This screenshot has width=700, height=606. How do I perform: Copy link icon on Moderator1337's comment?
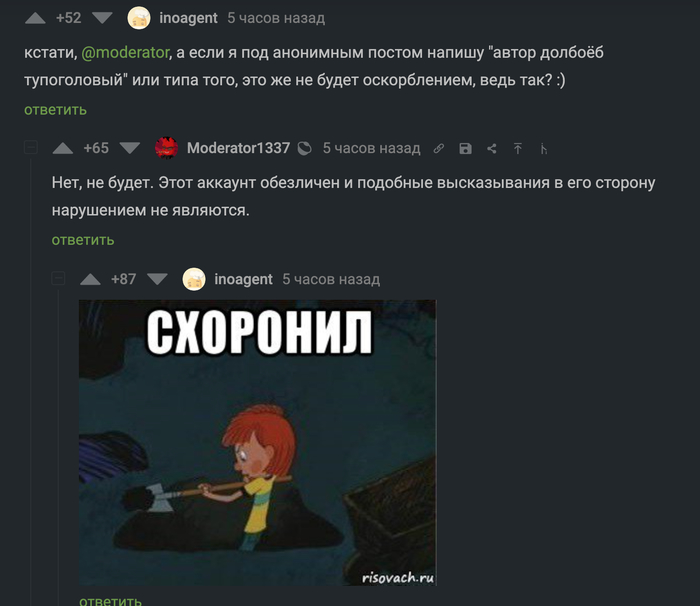pyautogui.click(x=439, y=148)
